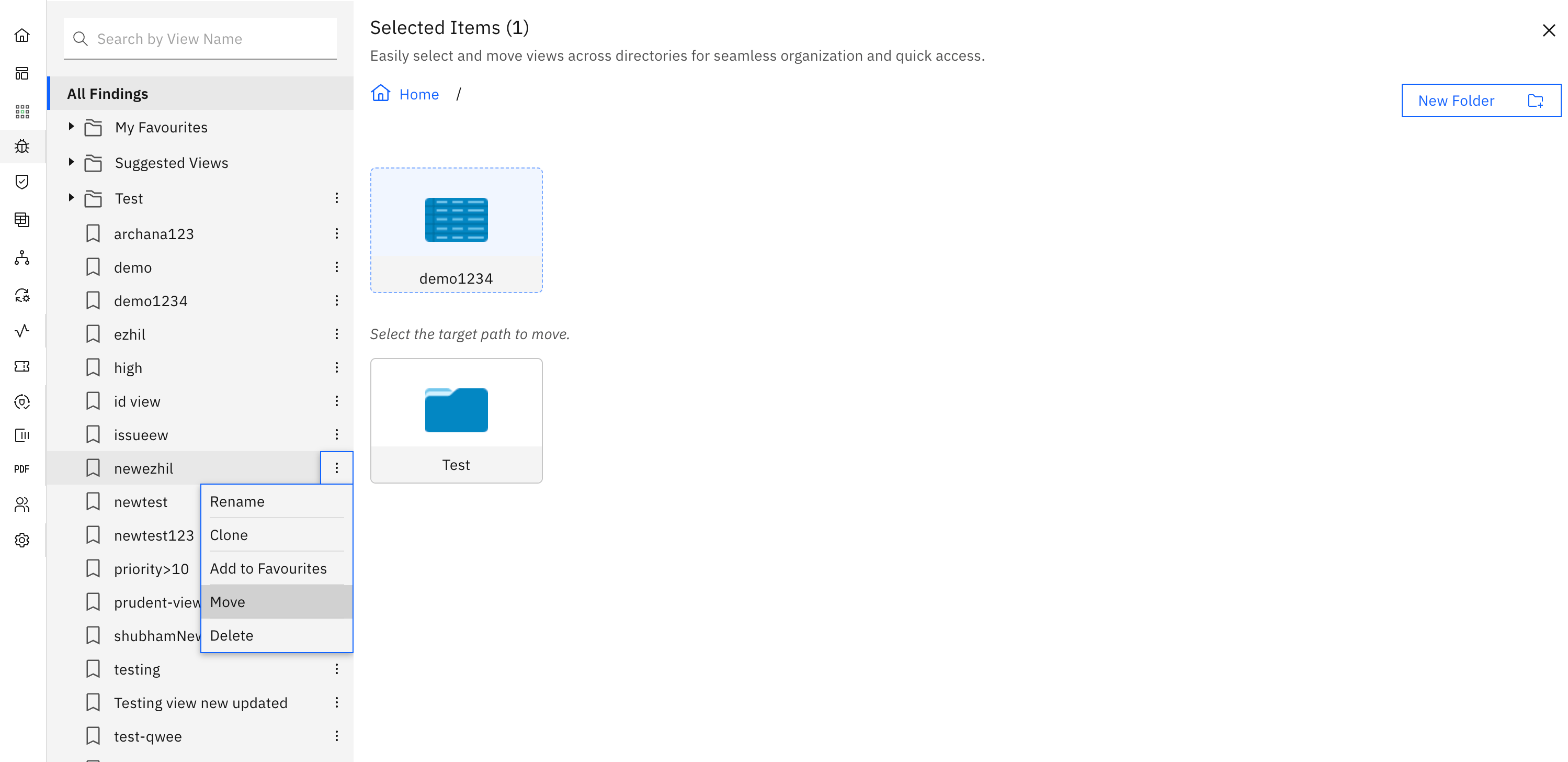Choose Rename from the context menu
Screen dimensions: 1568x762
(277, 501)
